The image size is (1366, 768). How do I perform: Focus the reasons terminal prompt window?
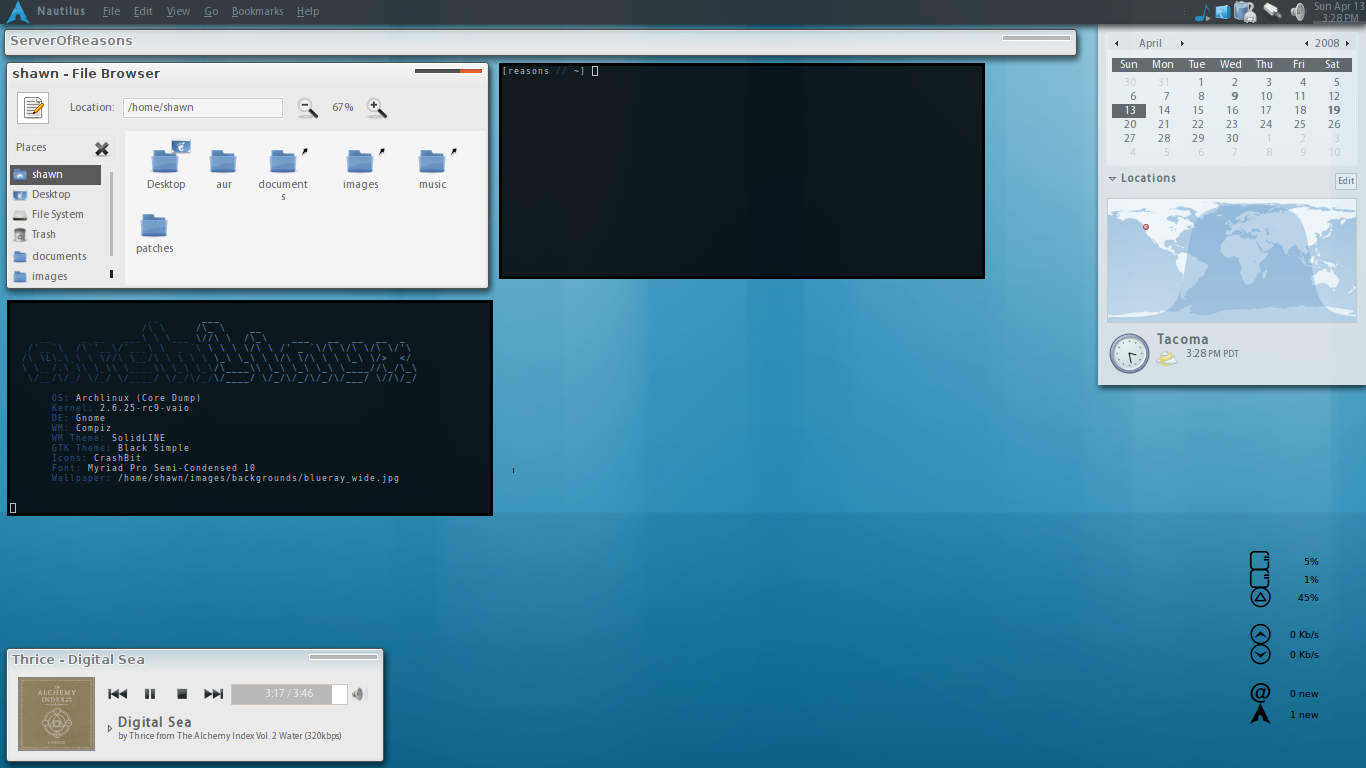click(741, 171)
